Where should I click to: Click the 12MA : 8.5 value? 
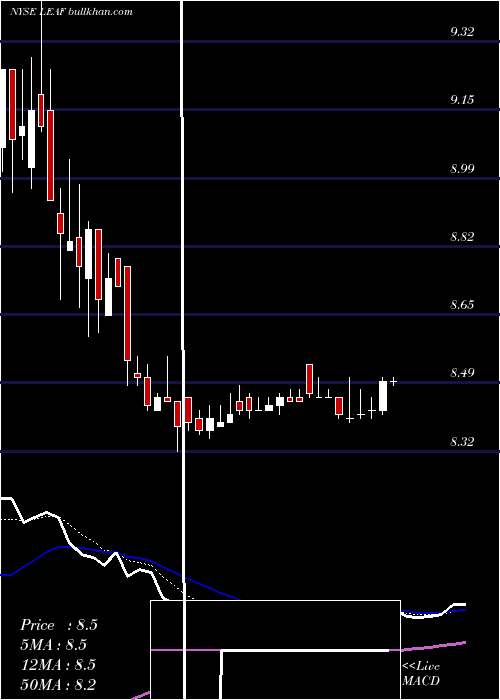coord(58,665)
